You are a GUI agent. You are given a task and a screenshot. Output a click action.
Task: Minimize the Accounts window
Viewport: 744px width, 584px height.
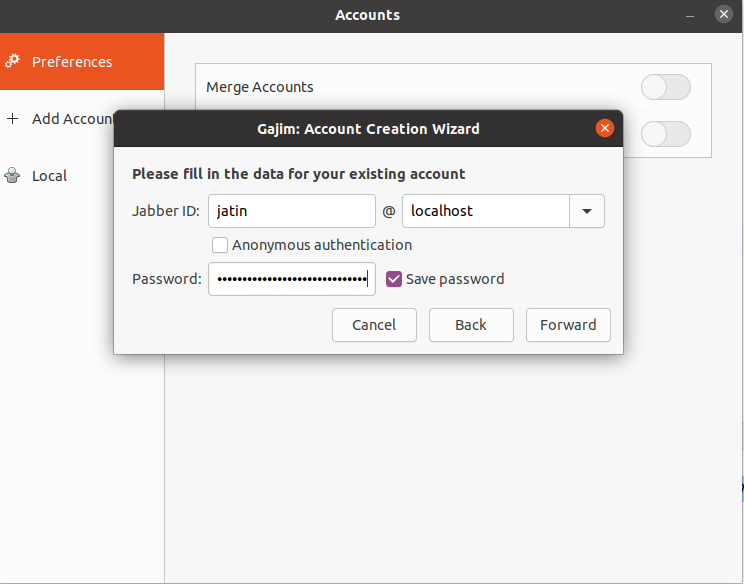(691, 15)
